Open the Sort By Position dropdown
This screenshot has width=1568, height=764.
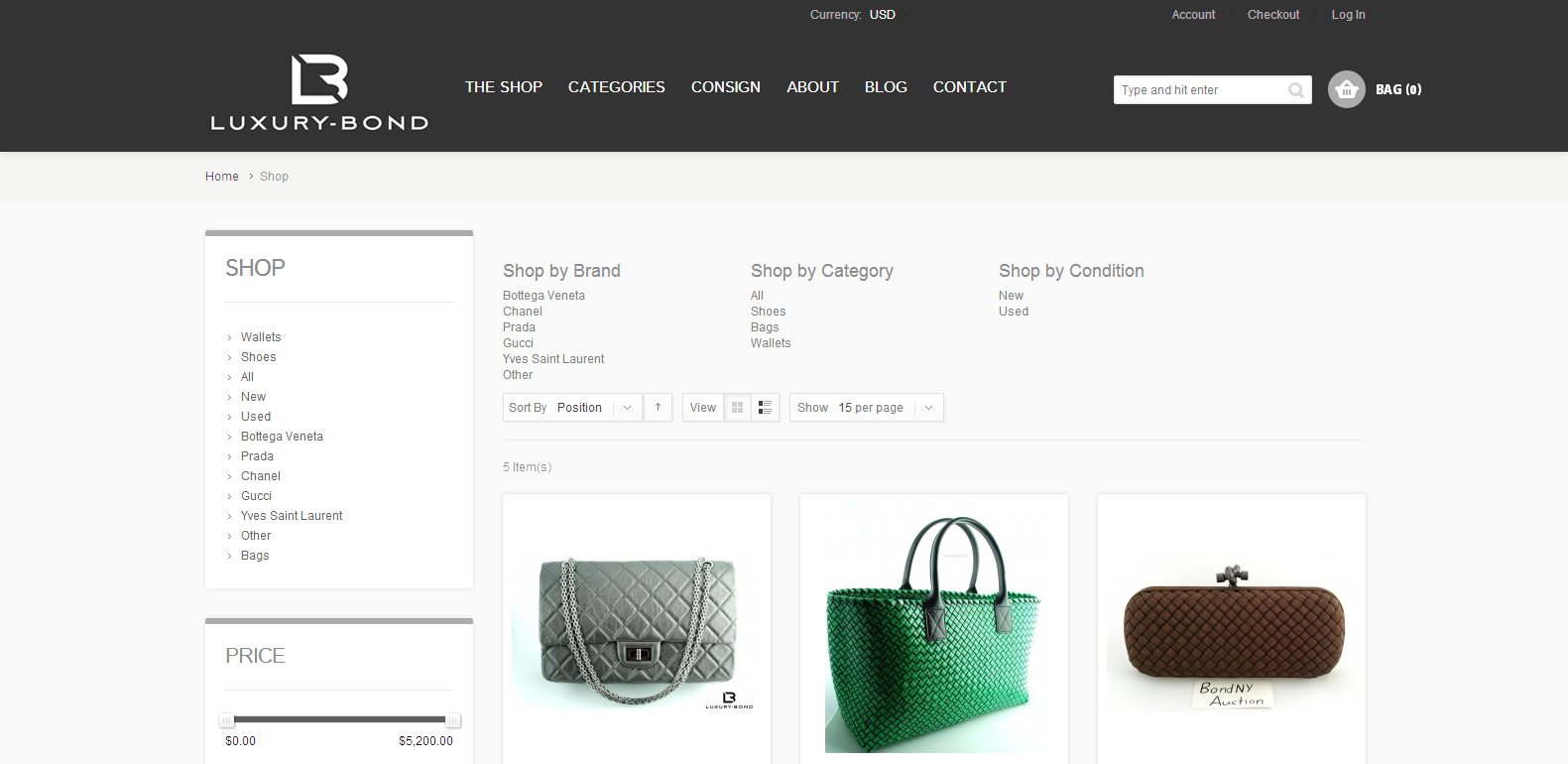(572, 408)
